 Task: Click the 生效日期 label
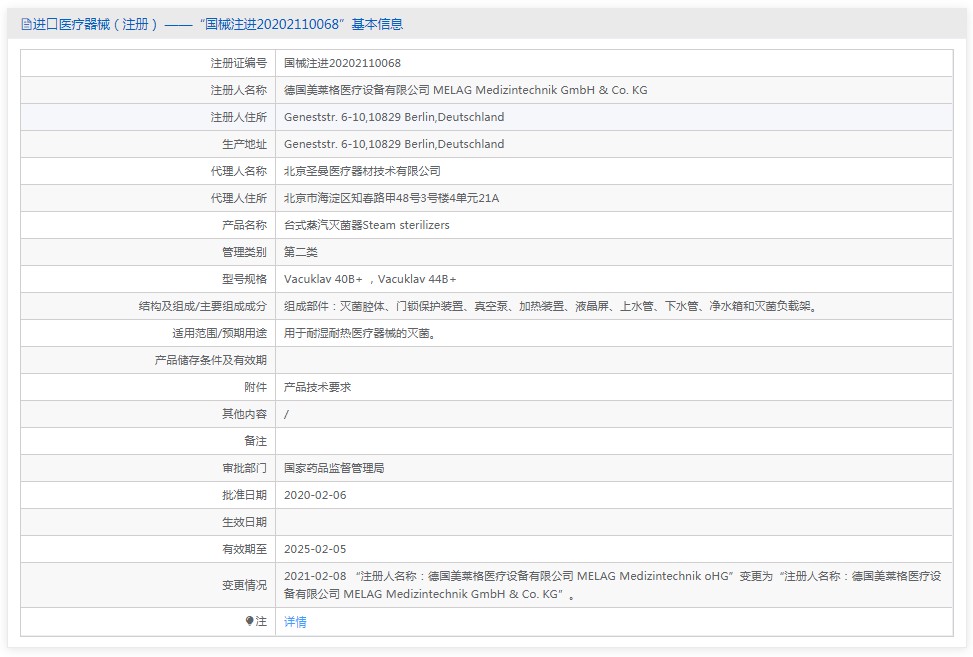[x=244, y=522]
